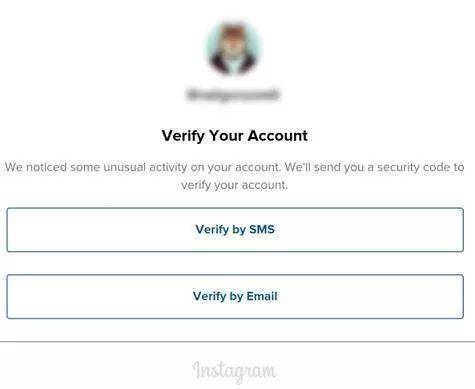Click the horizontal divider above Instagram logo
The width and height of the screenshot is (475, 389).
pos(237,342)
